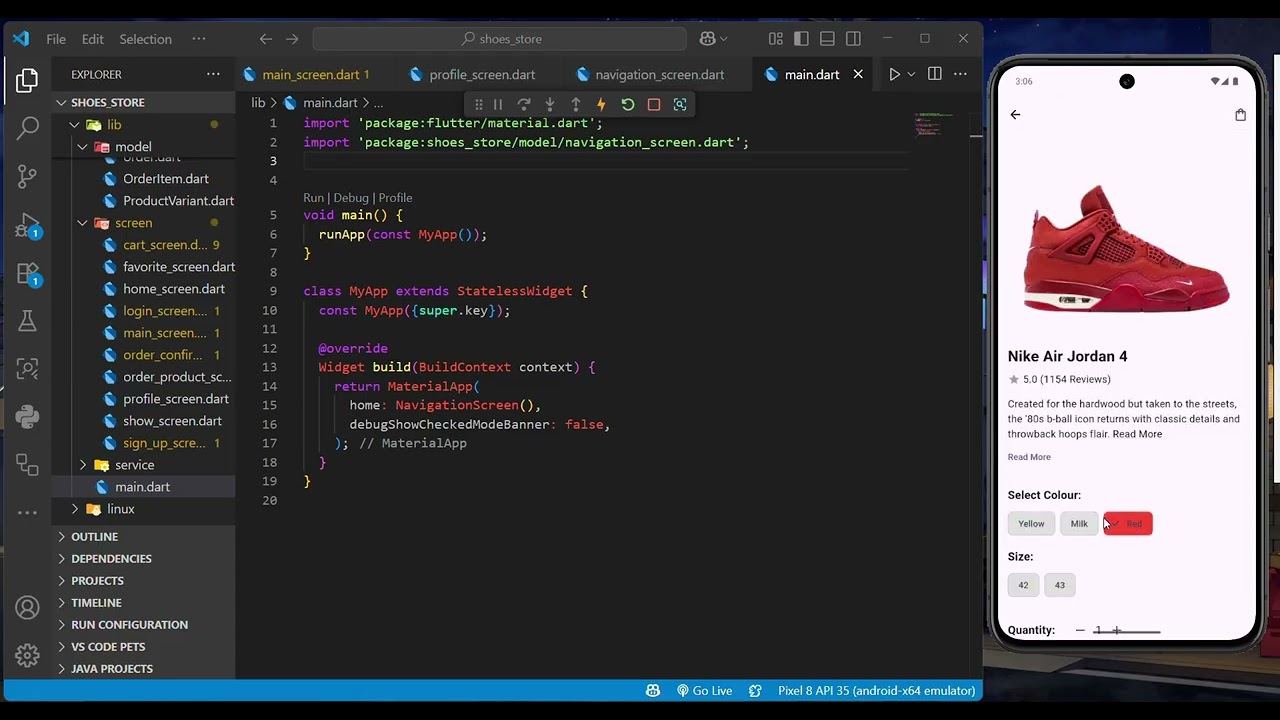The image size is (1280, 720).
Task: Open the Python view in the activity bar
Action: point(27,416)
